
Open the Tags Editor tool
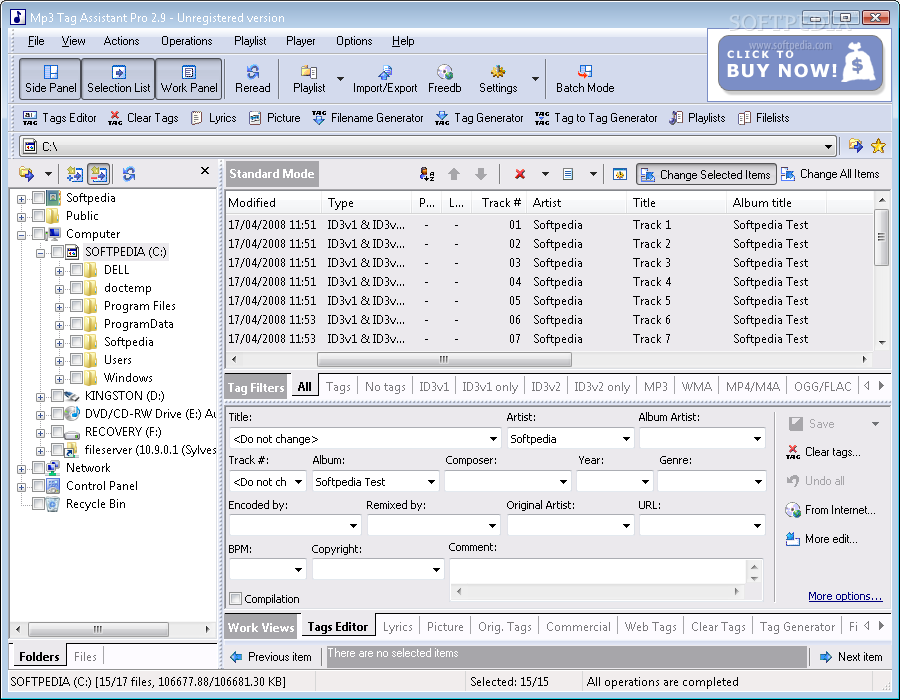[59, 118]
